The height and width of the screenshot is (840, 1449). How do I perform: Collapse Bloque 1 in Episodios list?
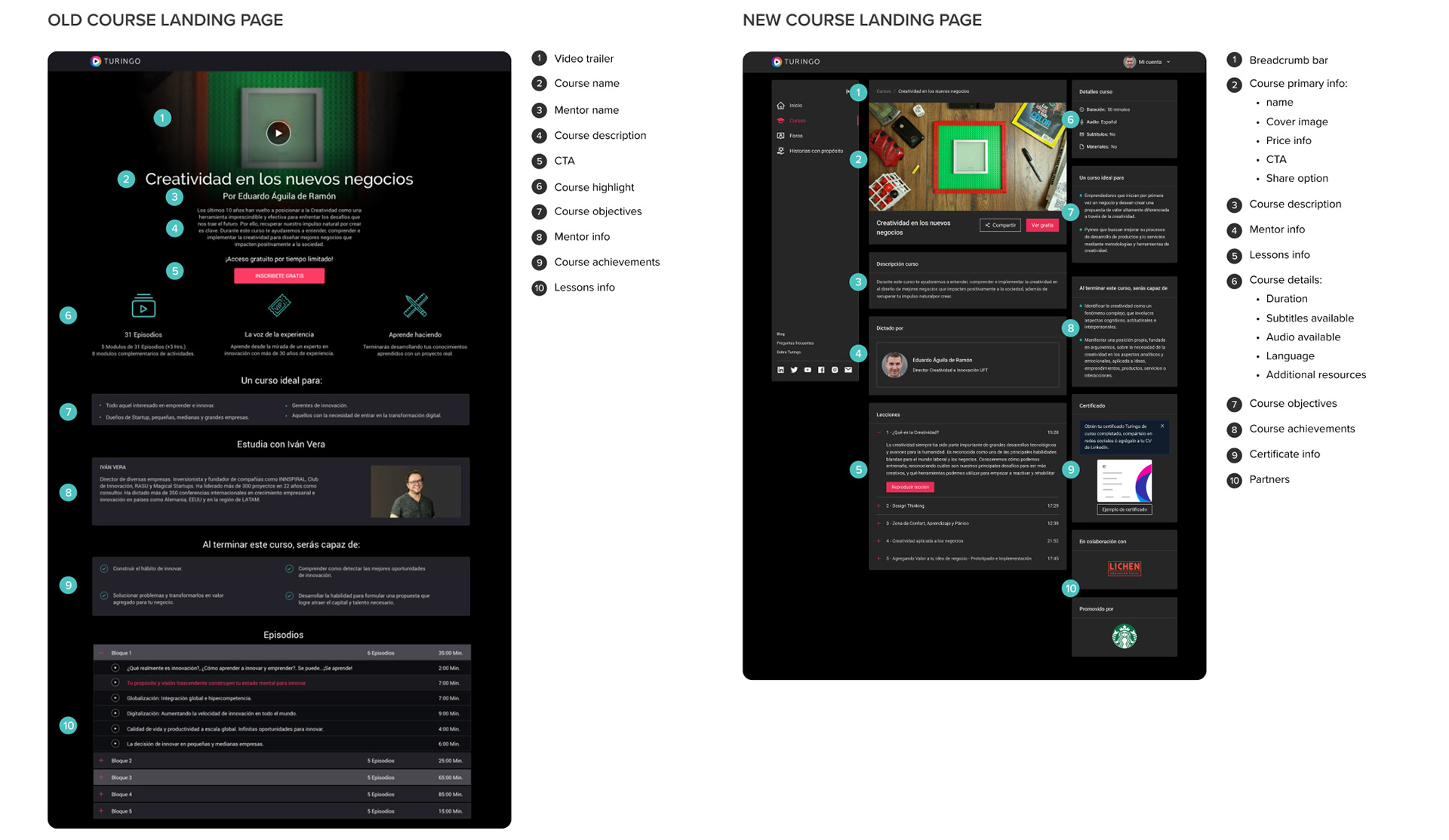(x=102, y=653)
